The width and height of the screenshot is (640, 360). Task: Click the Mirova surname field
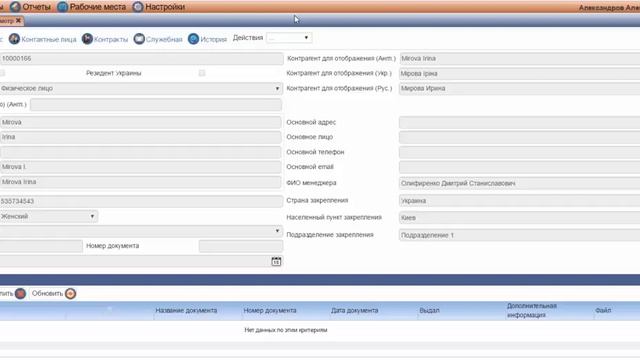[140, 122]
